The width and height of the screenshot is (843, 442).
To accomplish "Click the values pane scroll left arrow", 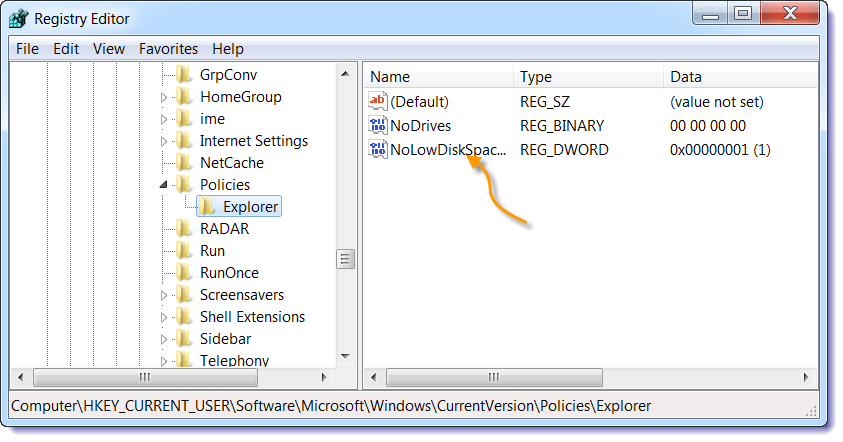I will [374, 377].
